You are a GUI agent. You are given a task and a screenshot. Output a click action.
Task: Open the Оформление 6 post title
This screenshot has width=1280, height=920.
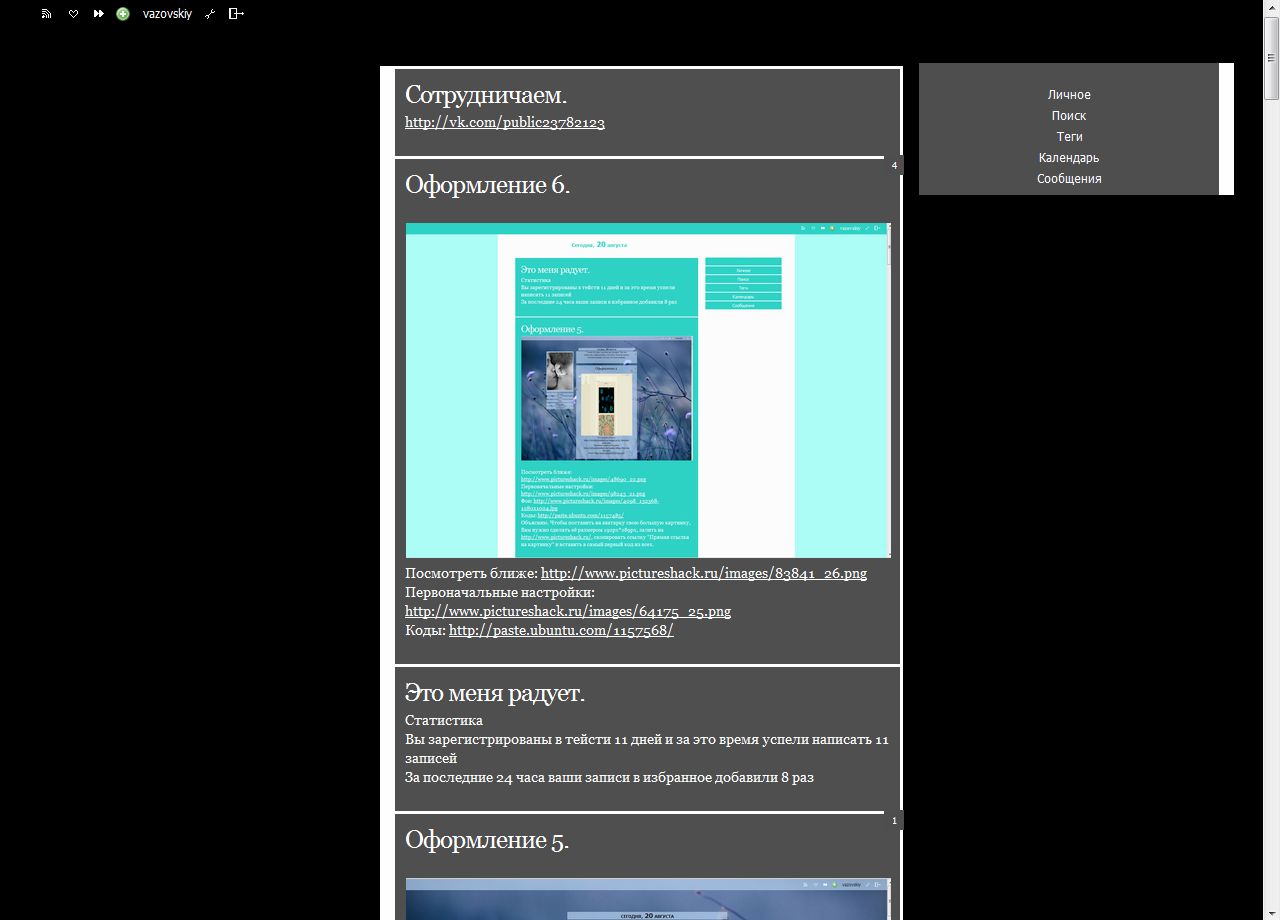click(x=488, y=185)
